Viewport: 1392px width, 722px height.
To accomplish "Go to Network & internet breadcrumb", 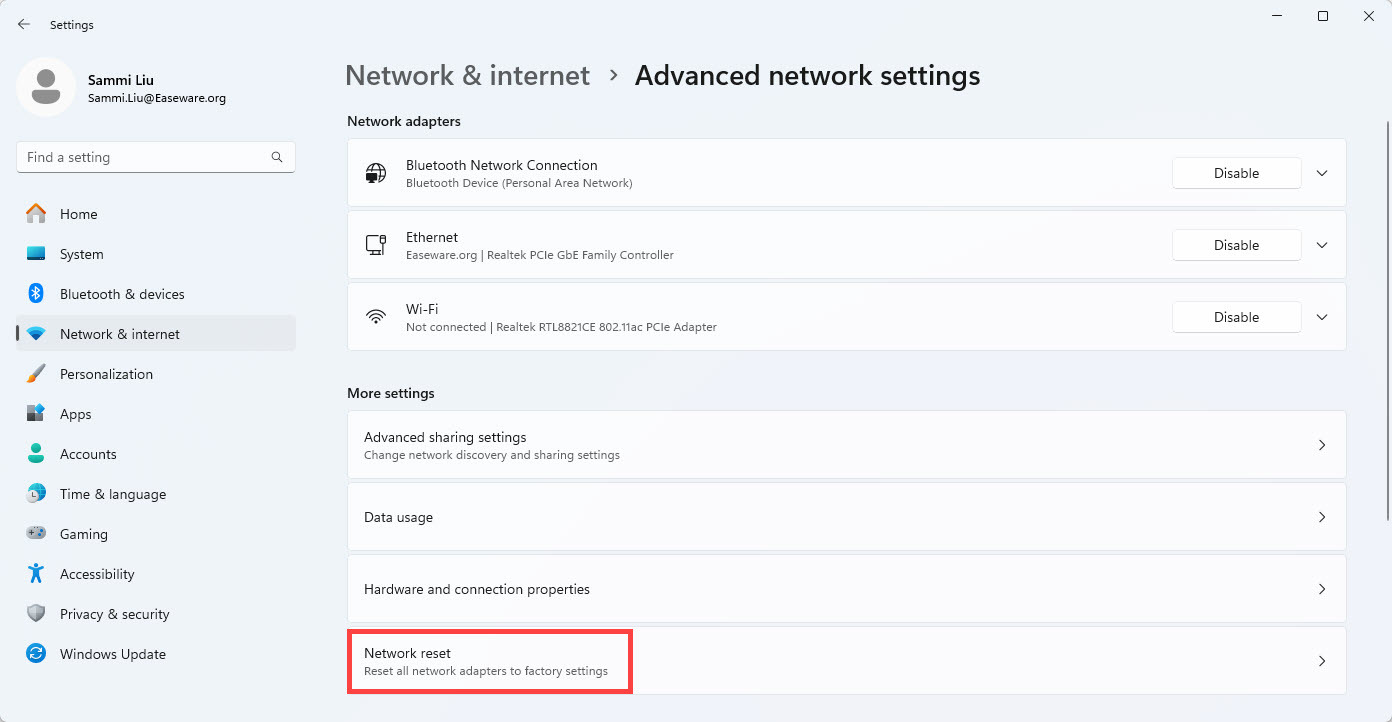I will [x=467, y=76].
